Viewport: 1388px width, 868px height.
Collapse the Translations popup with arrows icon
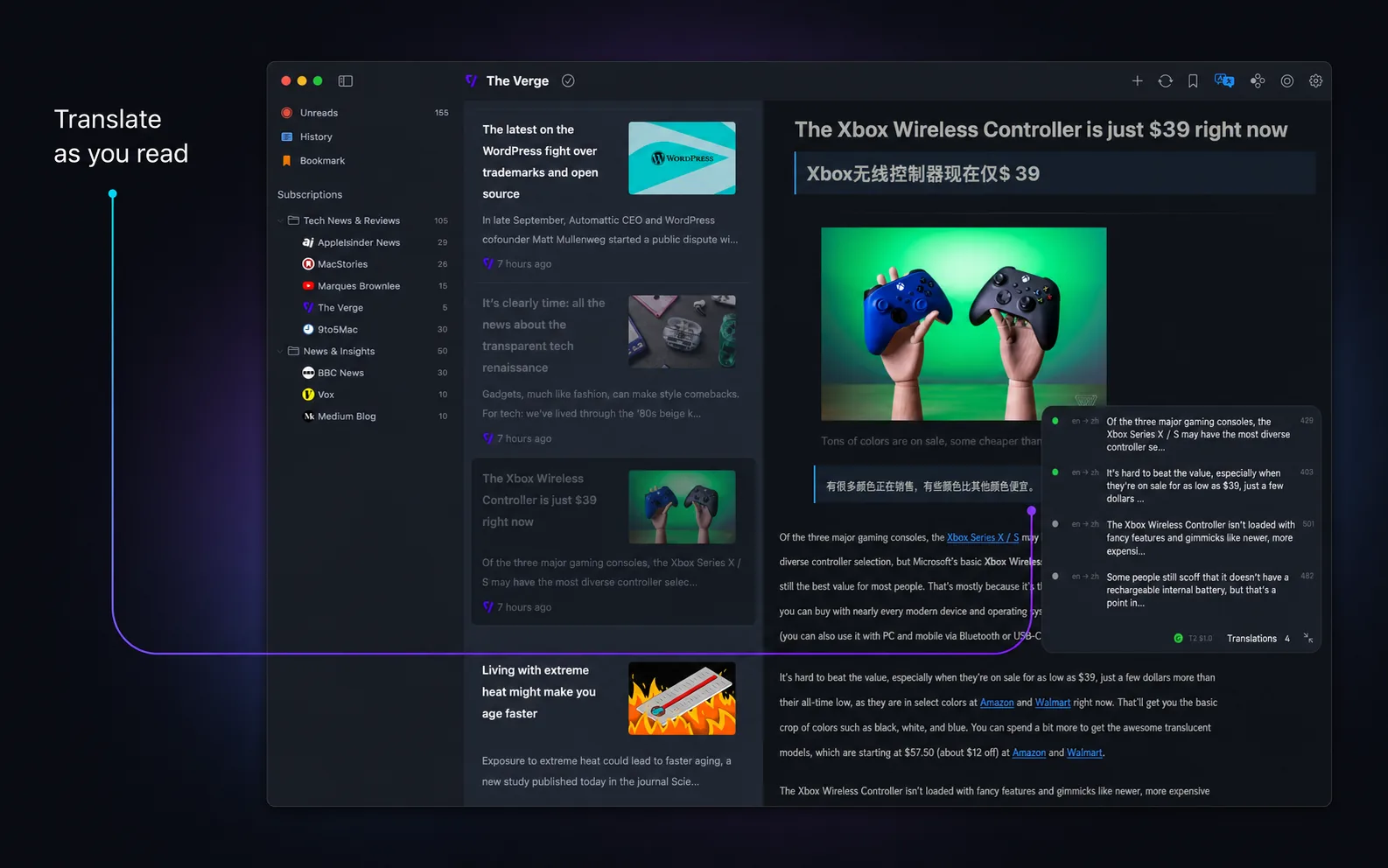point(1307,638)
